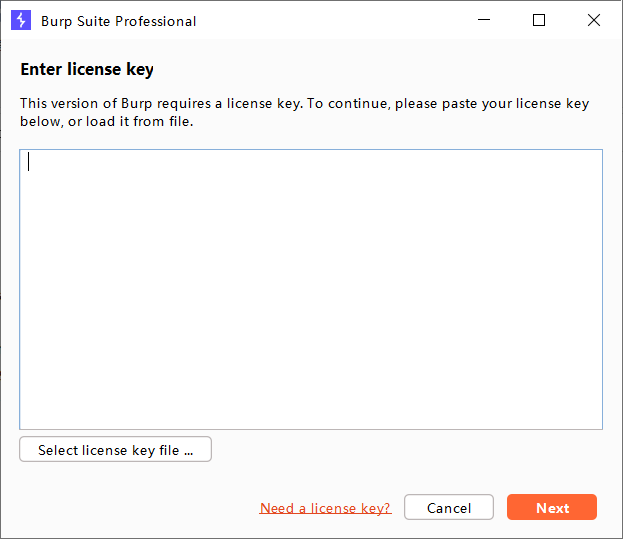Click the bottom-right corner of the license text box
Screen dimensions: 623x539
tap(597, 424)
